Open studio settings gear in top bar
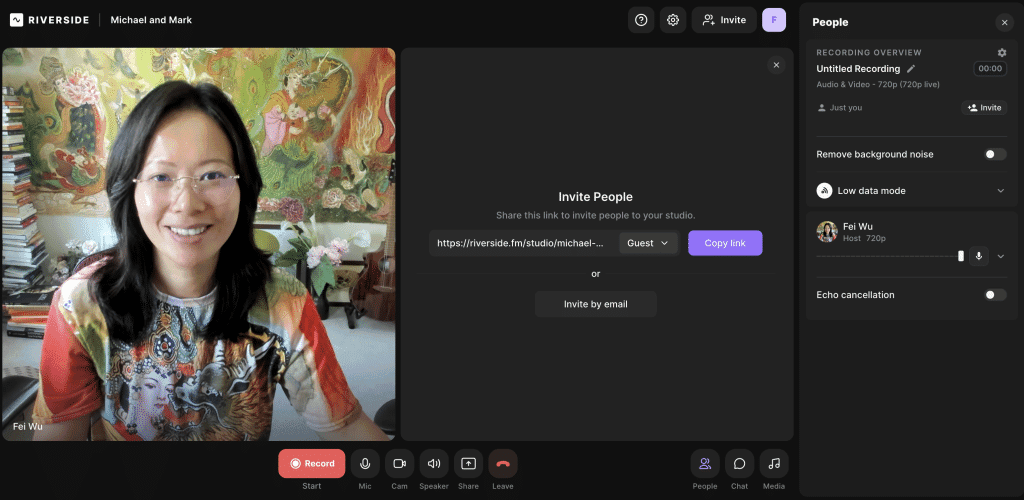 [673, 20]
